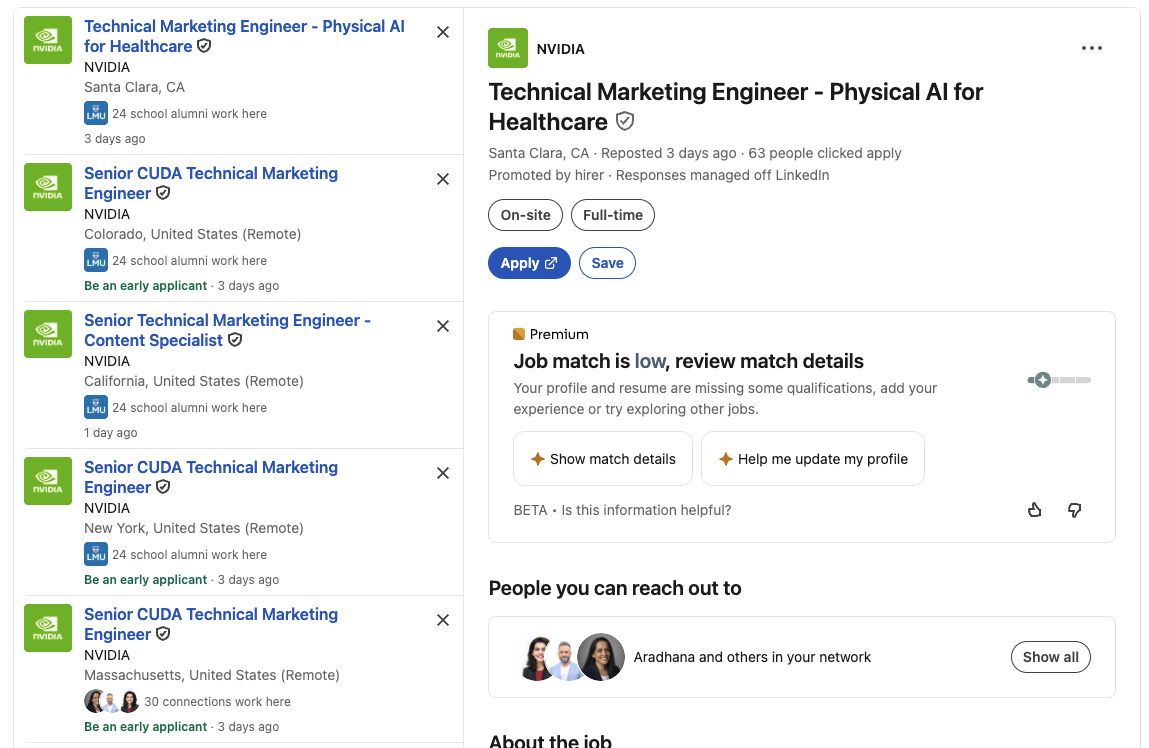Click NVIDIA logo in job detail header
Viewport: 1149px width, 748px height.
[x=508, y=48]
